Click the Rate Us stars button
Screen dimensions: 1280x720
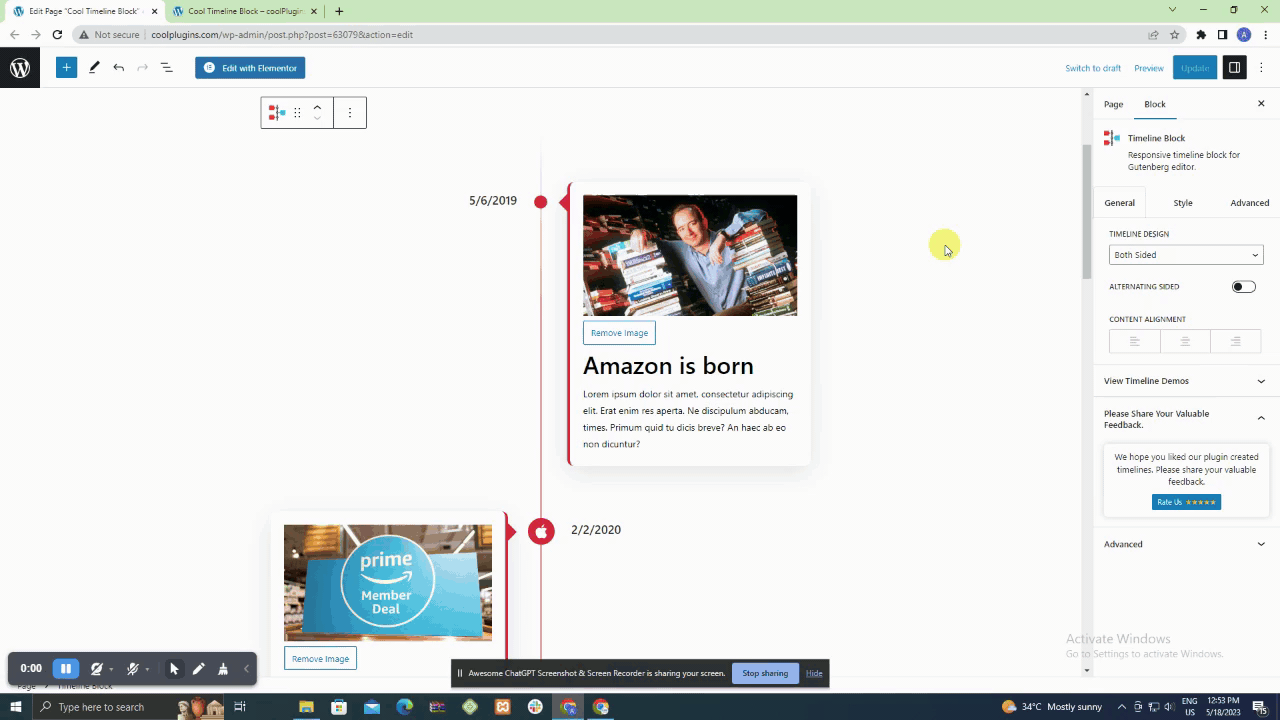tap(1186, 502)
